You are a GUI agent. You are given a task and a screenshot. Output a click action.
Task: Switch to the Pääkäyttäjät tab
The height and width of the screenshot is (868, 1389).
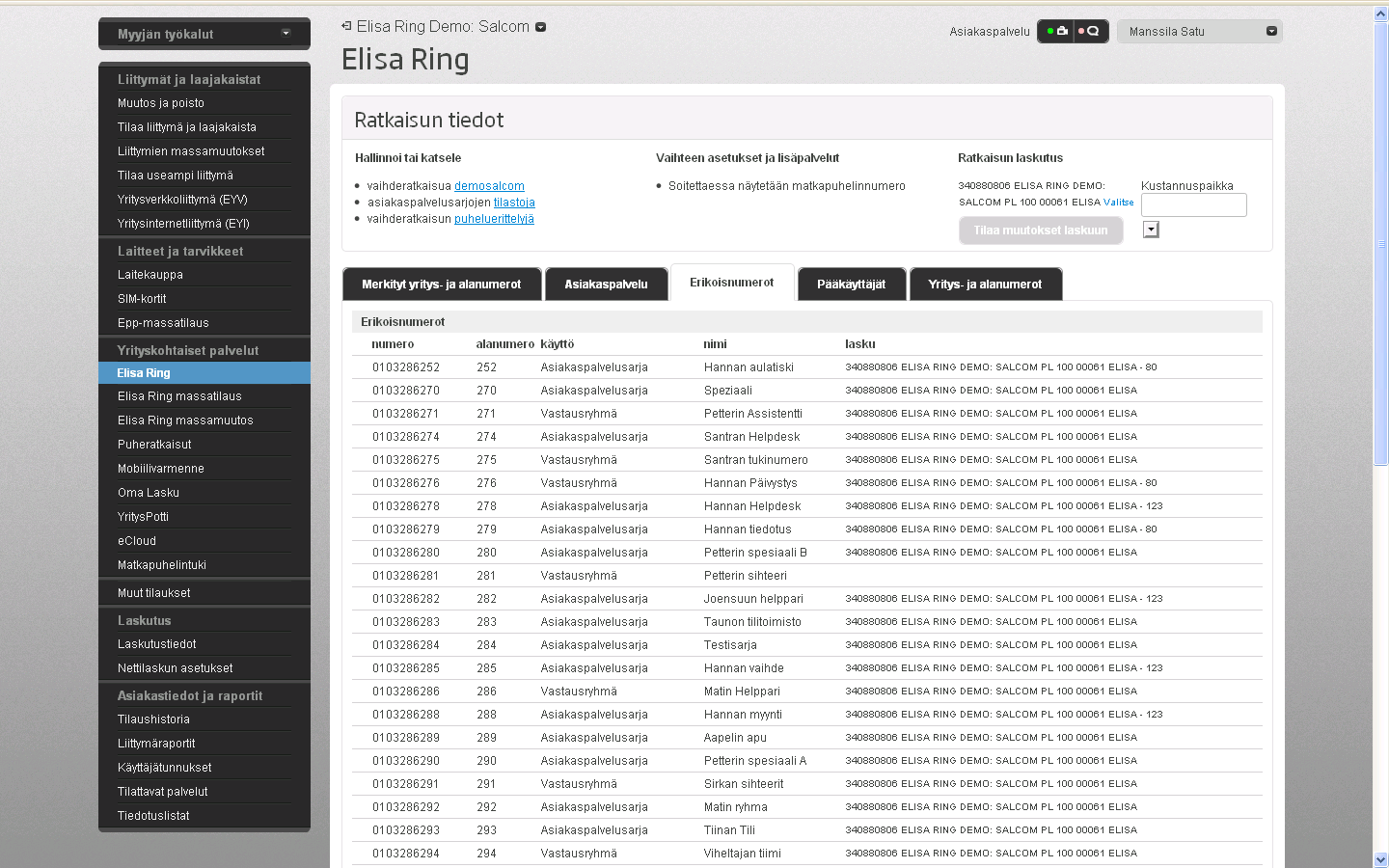tap(851, 285)
